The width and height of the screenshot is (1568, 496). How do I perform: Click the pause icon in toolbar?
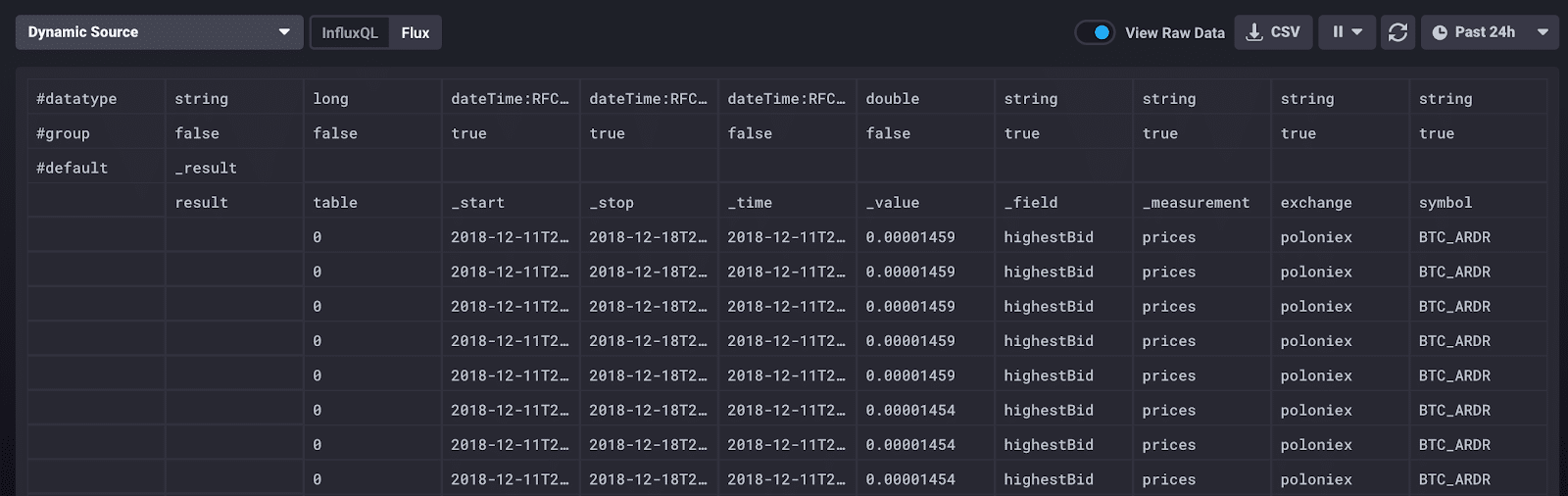coord(1338,32)
